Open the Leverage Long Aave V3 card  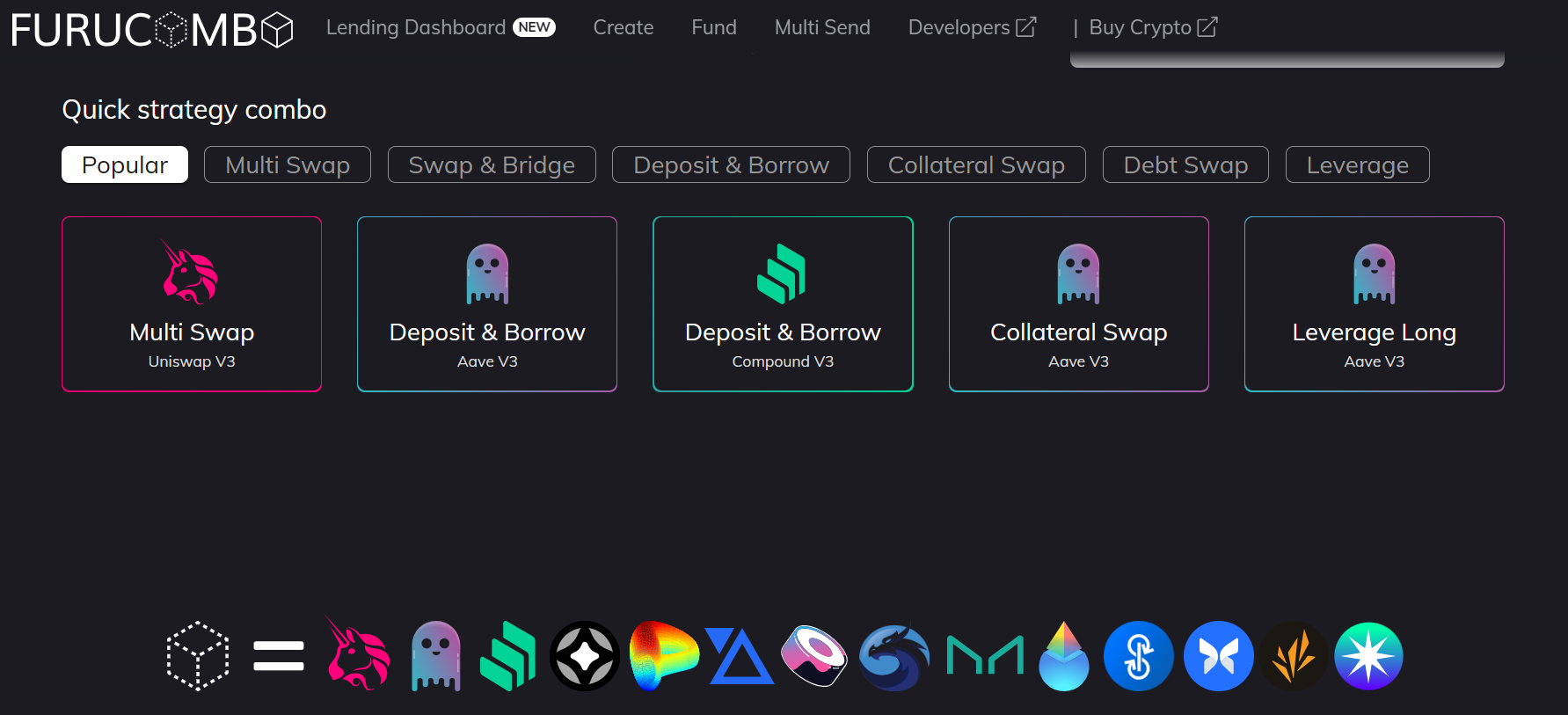click(x=1375, y=303)
